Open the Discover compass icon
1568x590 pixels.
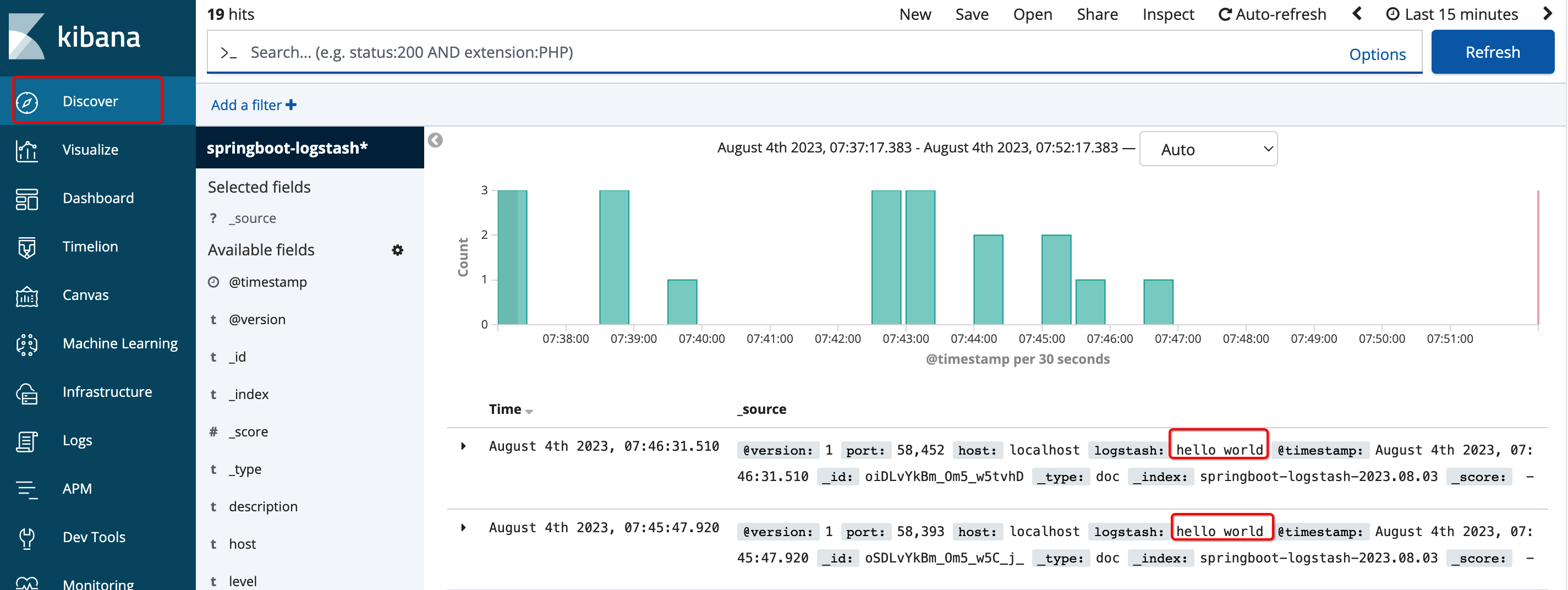(x=27, y=102)
